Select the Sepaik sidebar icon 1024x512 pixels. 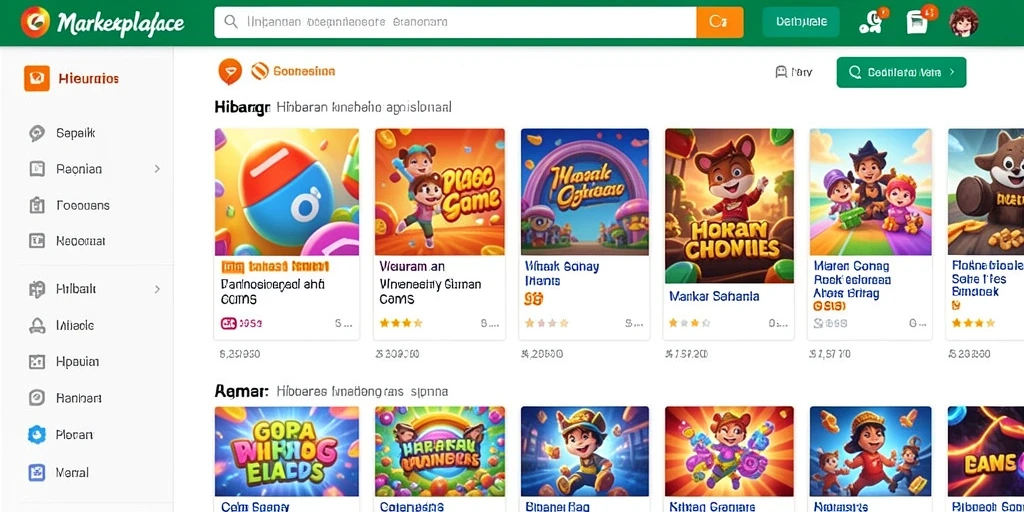tap(37, 133)
